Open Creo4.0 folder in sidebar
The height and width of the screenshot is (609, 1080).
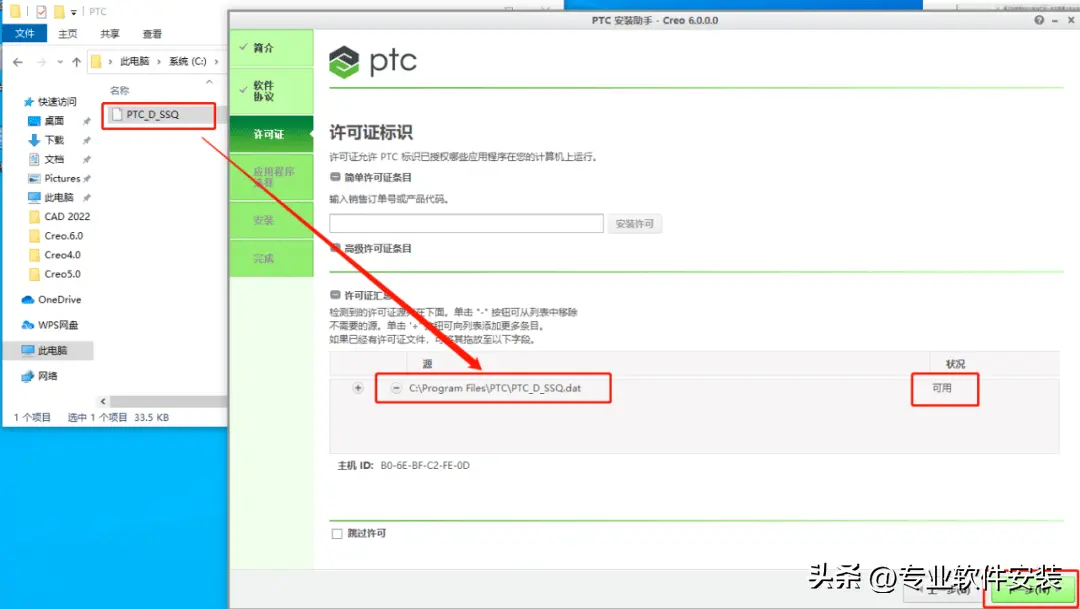pos(55,255)
